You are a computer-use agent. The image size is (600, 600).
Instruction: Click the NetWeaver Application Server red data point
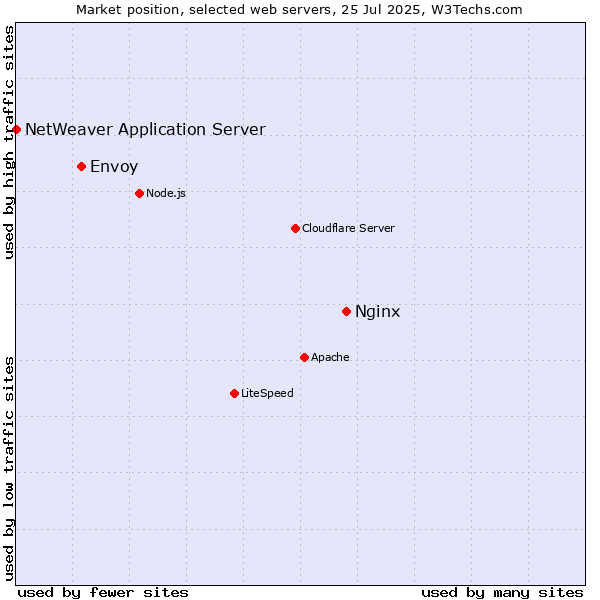click(16, 130)
